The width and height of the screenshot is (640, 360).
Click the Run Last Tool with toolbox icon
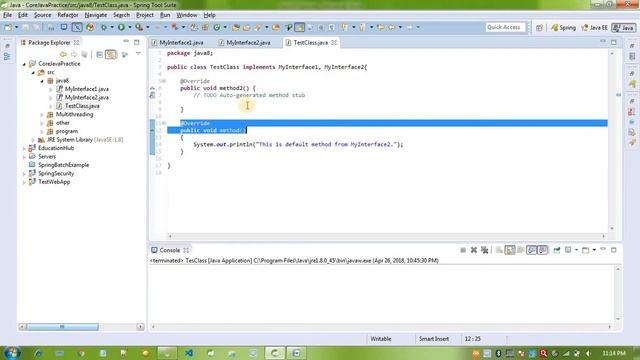click(139, 27)
